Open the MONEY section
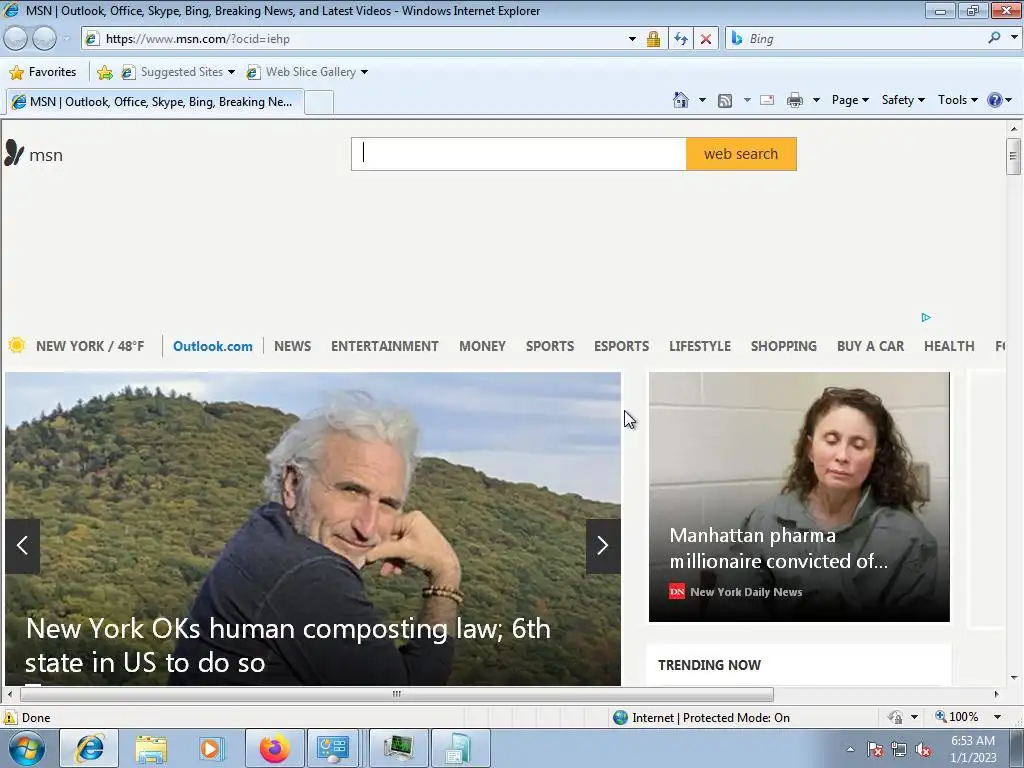 point(482,346)
